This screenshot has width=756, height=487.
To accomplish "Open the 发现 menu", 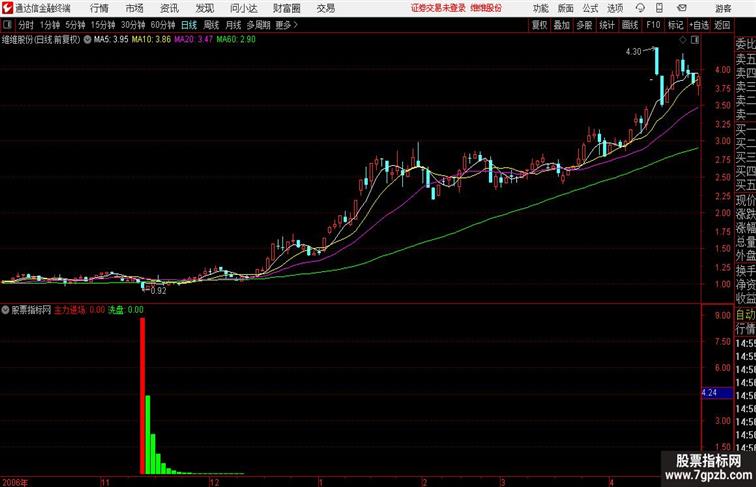I will coord(205,8).
